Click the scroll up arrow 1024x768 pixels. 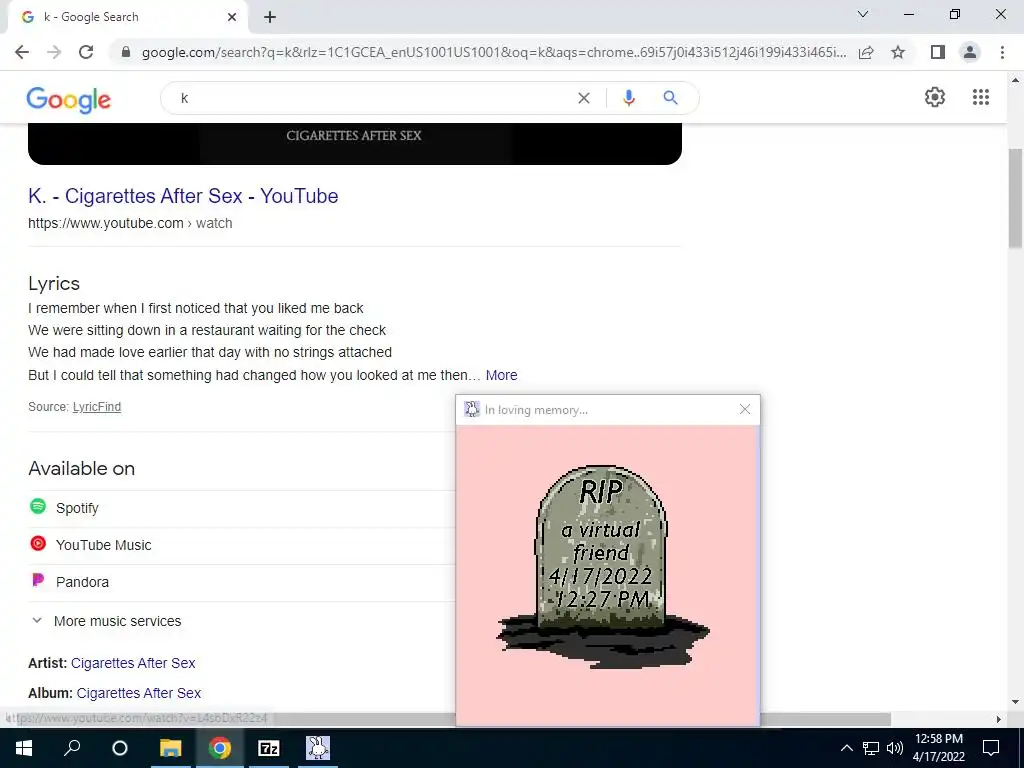click(x=1015, y=80)
